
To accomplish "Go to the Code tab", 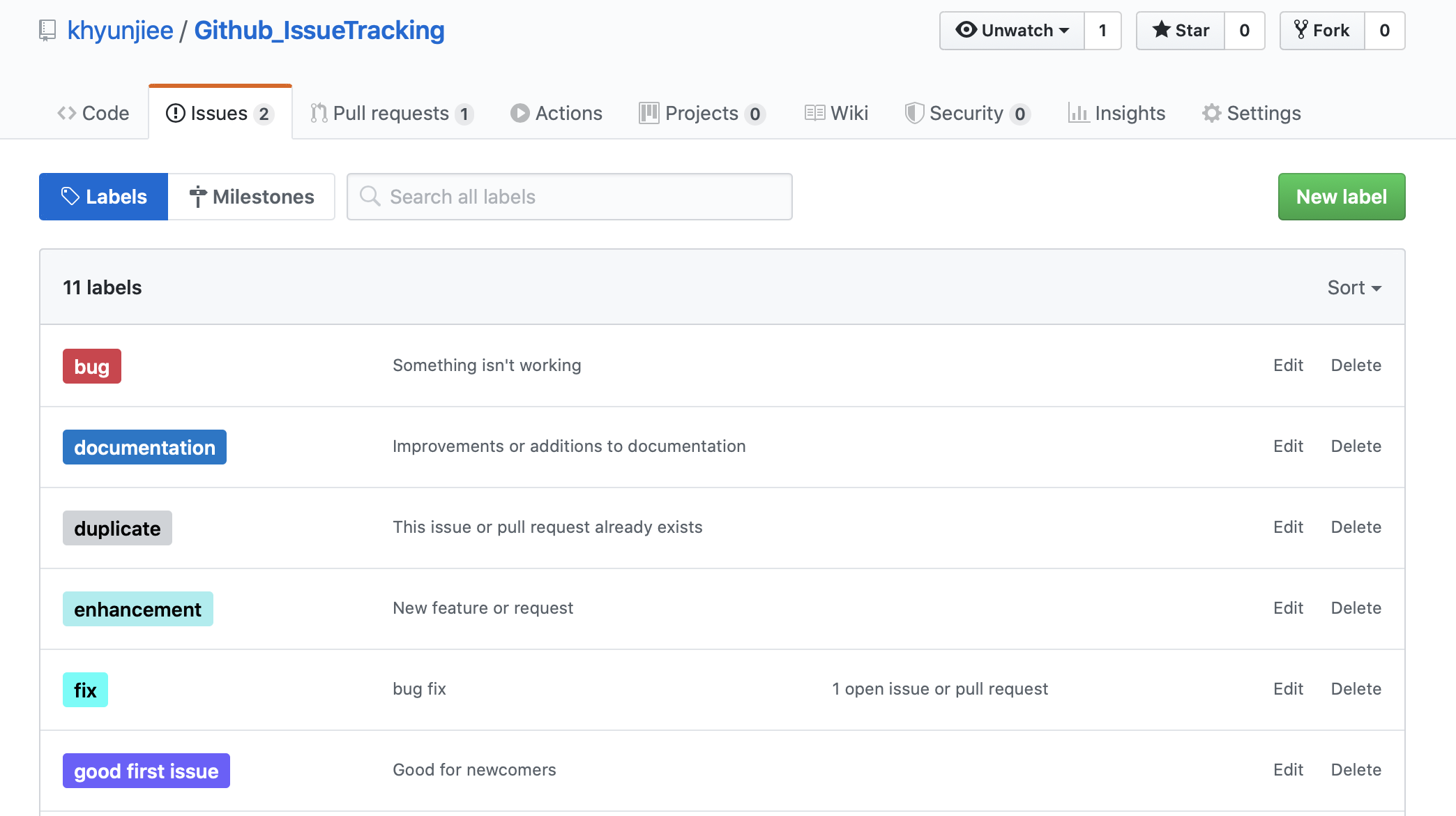I will [93, 113].
